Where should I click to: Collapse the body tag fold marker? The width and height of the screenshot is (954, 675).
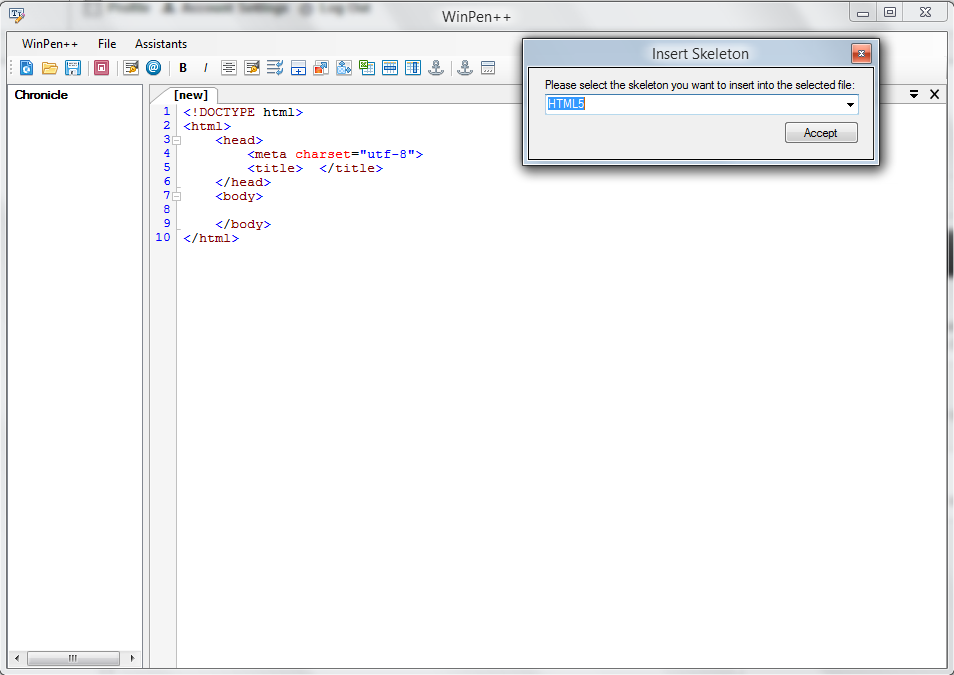point(176,197)
